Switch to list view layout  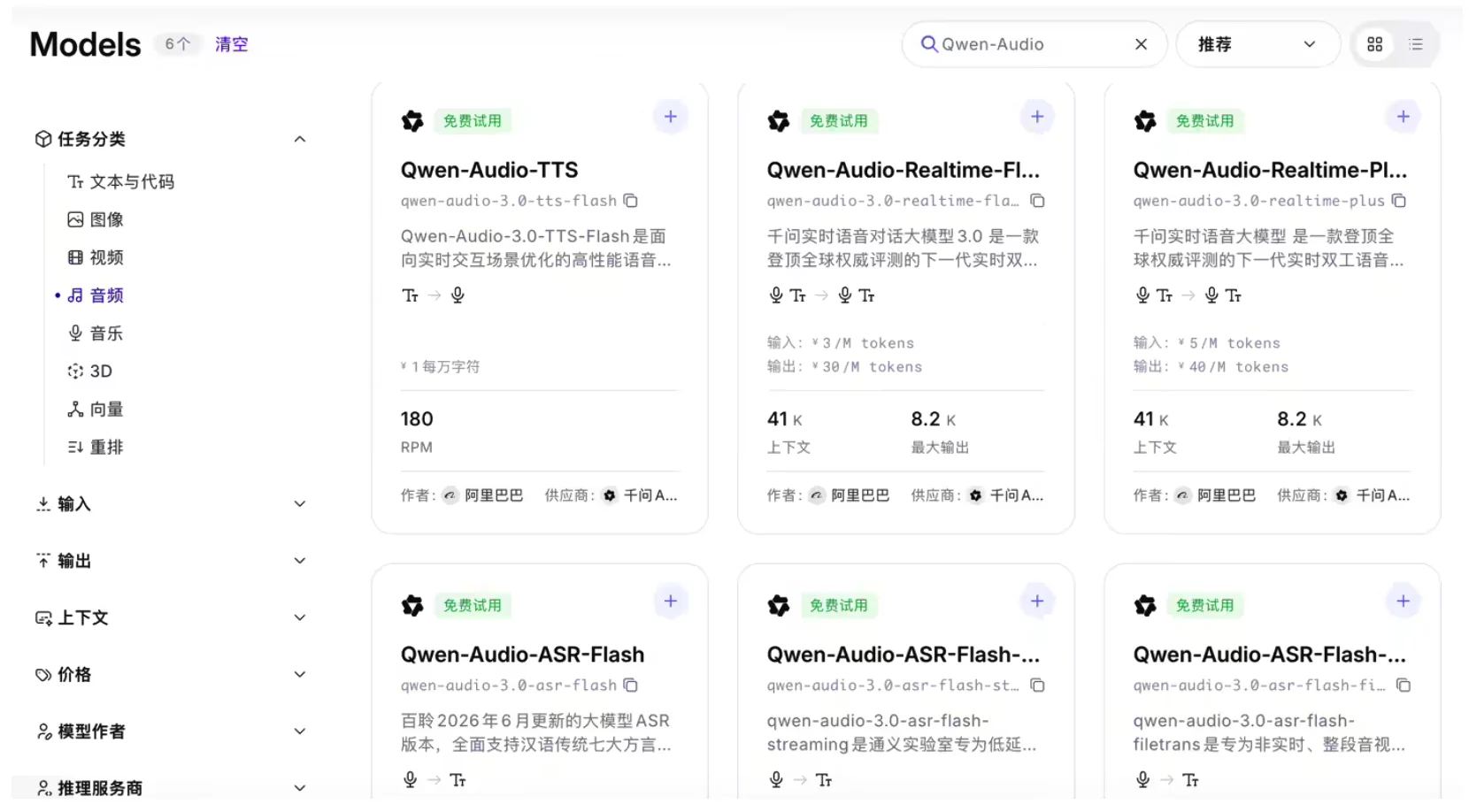coord(1416,44)
